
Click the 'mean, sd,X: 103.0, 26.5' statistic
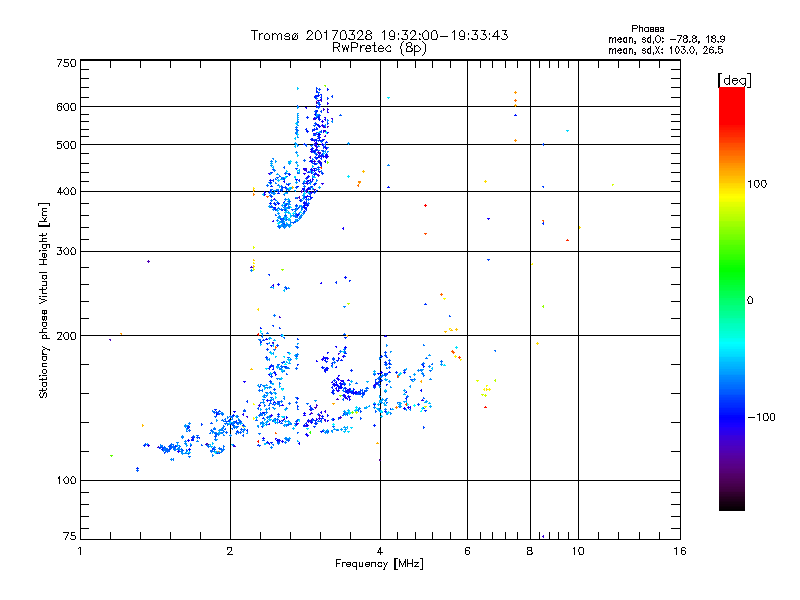point(665,50)
